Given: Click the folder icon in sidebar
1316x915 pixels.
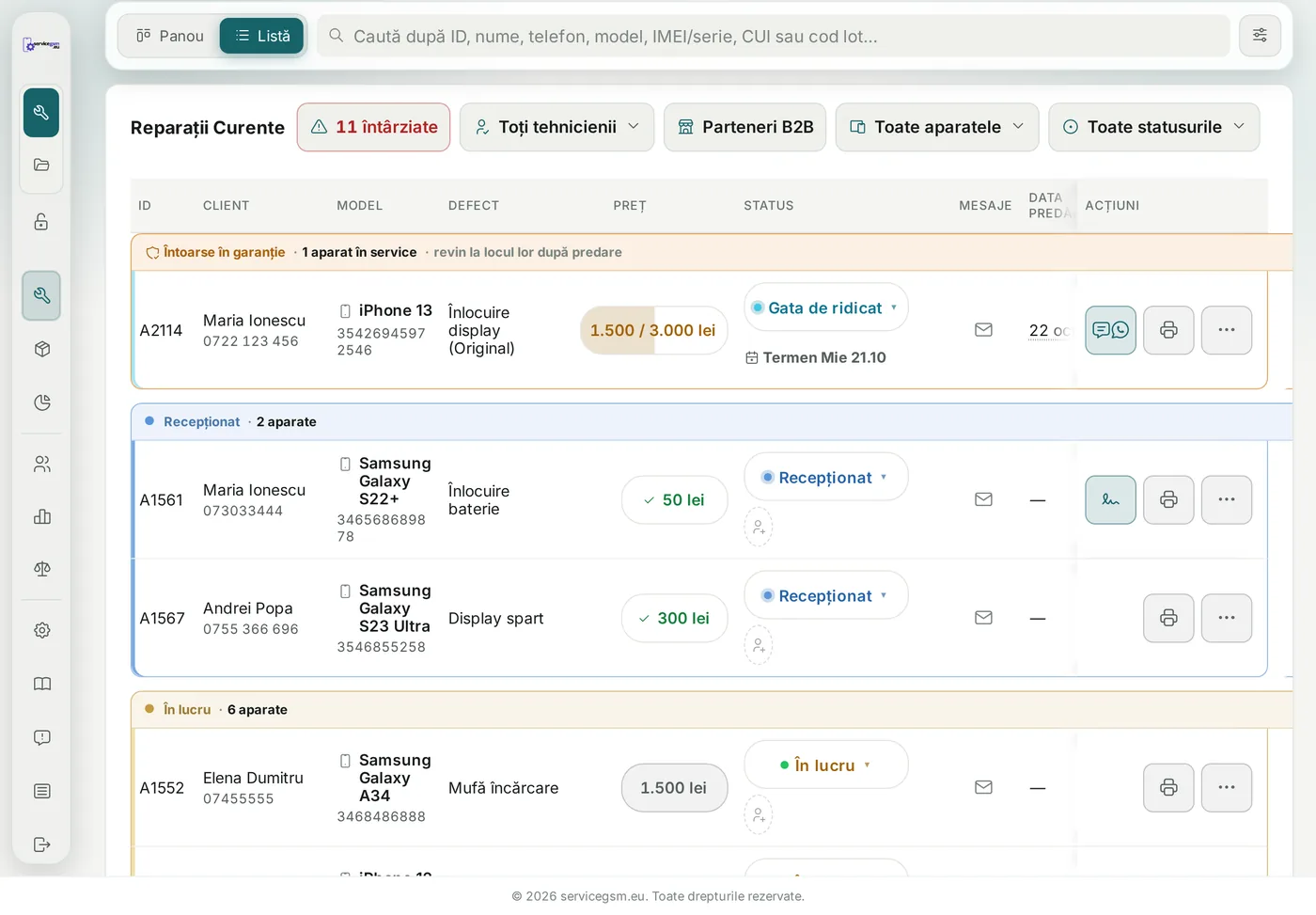Looking at the screenshot, I should [41, 166].
